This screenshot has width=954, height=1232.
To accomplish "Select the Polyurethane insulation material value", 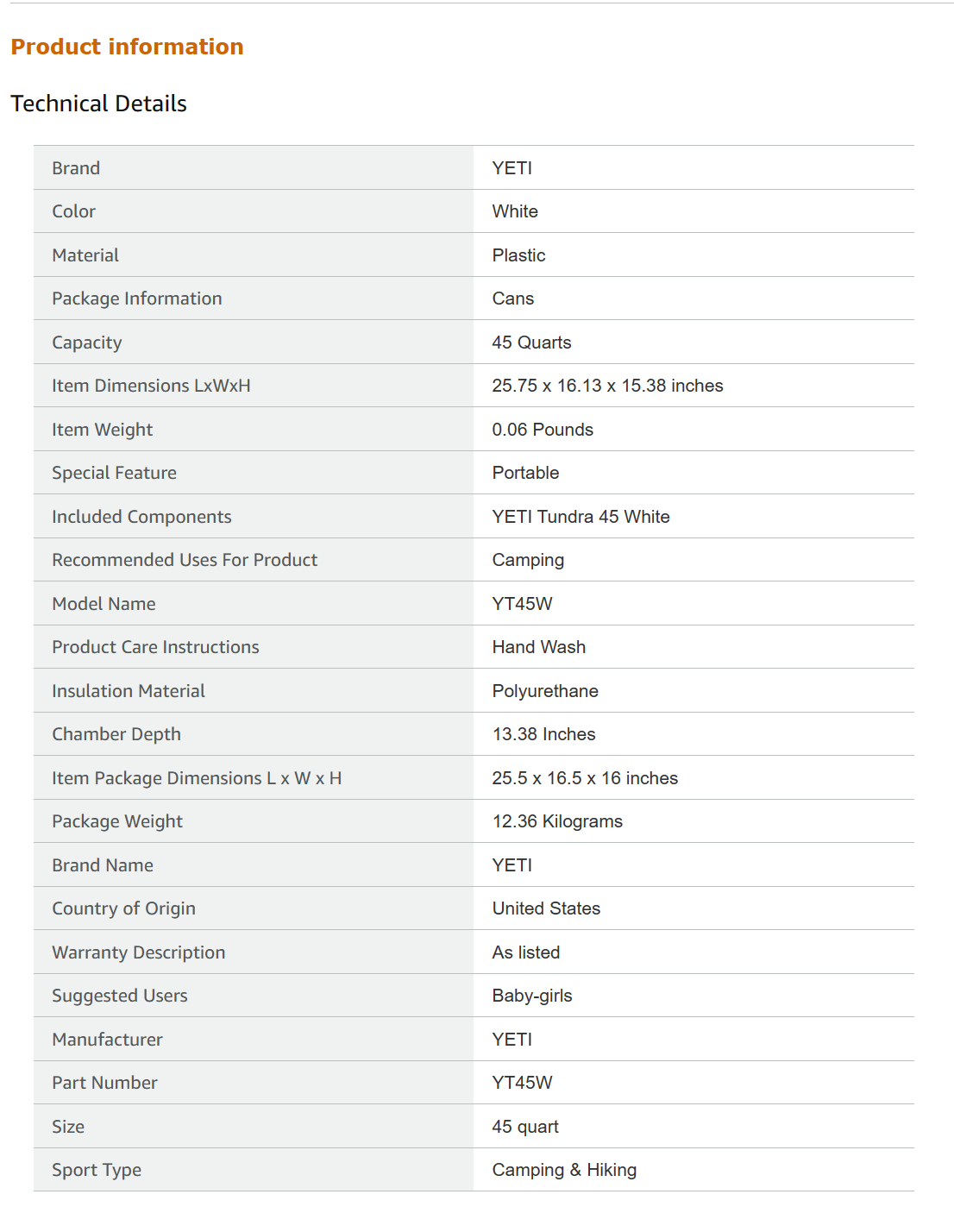I will click(x=545, y=691).
